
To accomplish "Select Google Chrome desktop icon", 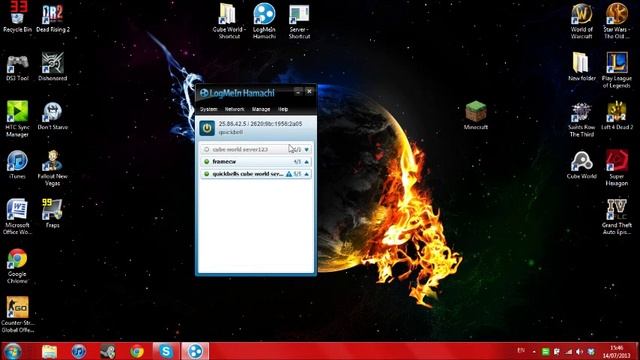I will (17, 266).
